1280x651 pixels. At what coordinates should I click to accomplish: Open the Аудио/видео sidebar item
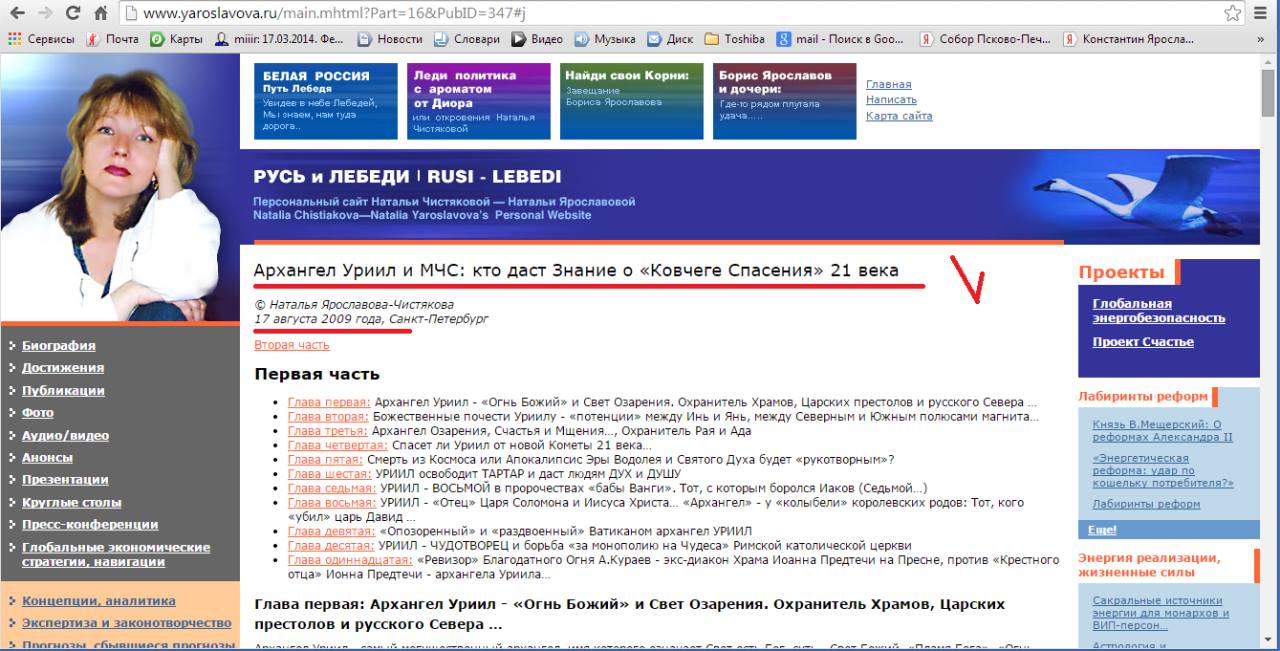coord(65,436)
